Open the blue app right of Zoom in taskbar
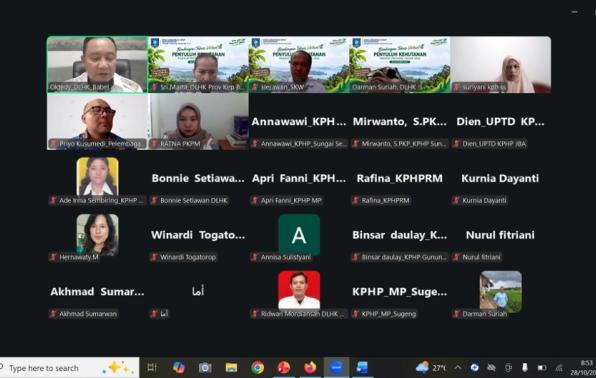The image size is (596, 378). tap(362, 367)
